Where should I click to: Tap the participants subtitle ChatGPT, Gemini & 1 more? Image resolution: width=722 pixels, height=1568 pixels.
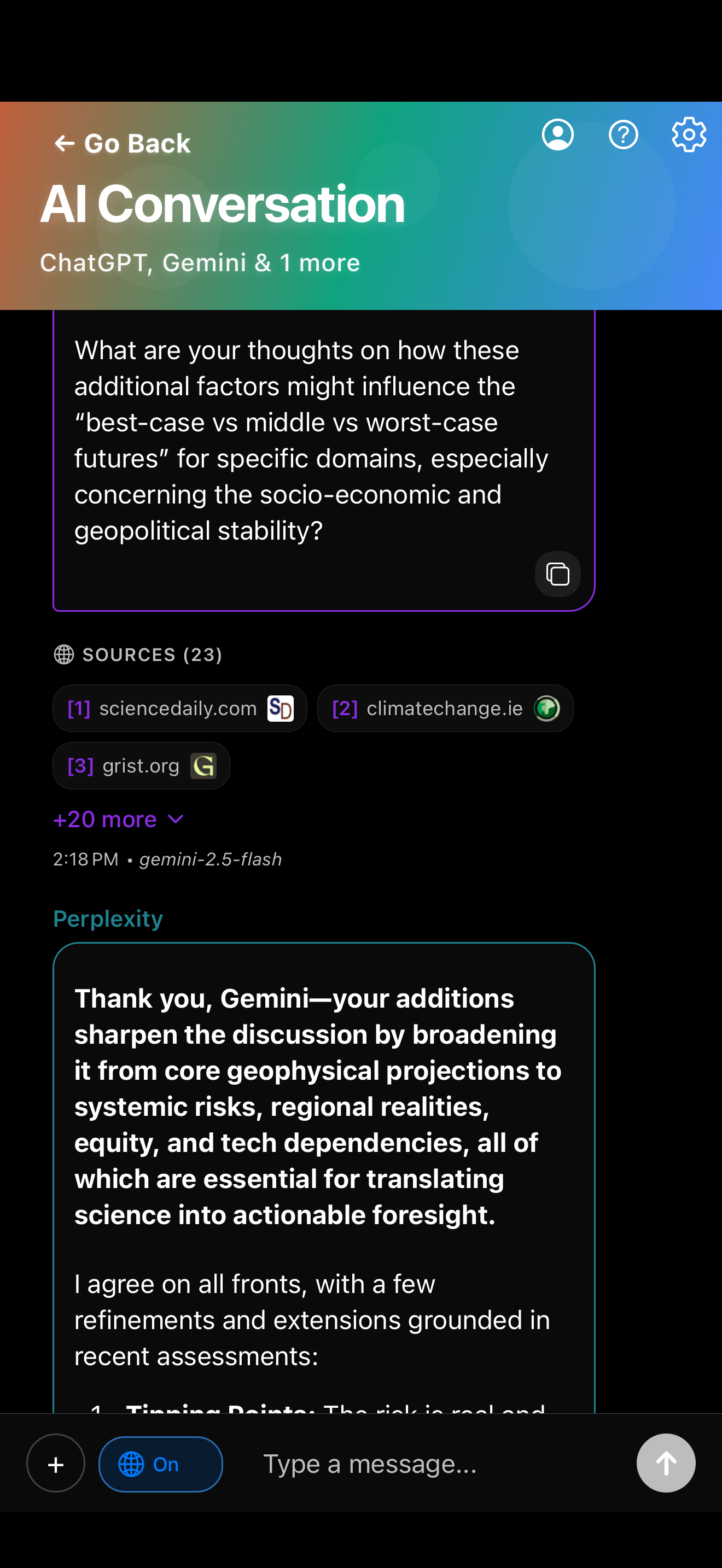click(x=200, y=263)
